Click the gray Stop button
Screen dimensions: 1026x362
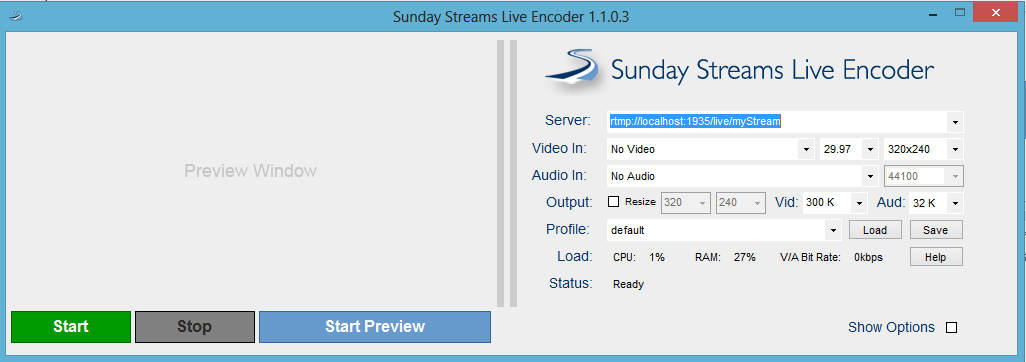pyautogui.click(x=194, y=327)
